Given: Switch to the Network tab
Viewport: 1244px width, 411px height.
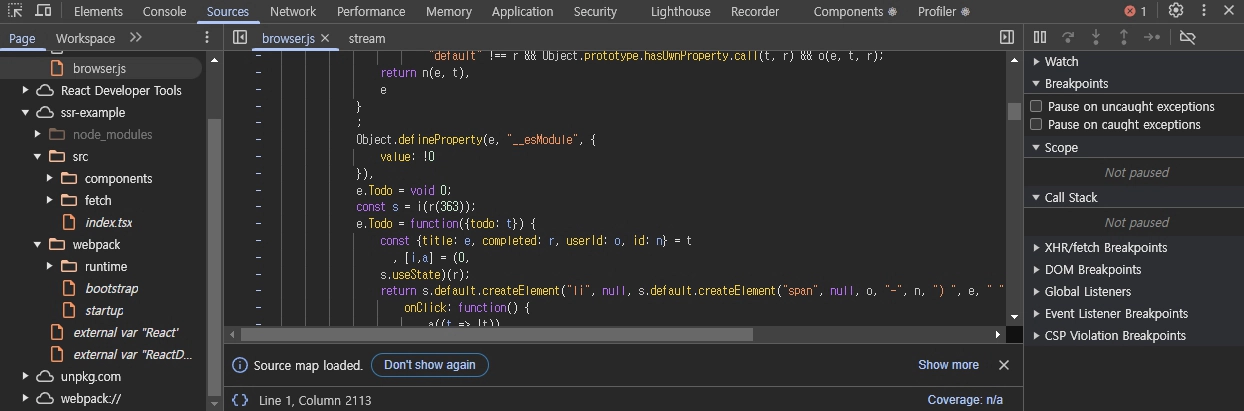Looking at the screenshot, I should coord(293,11).
